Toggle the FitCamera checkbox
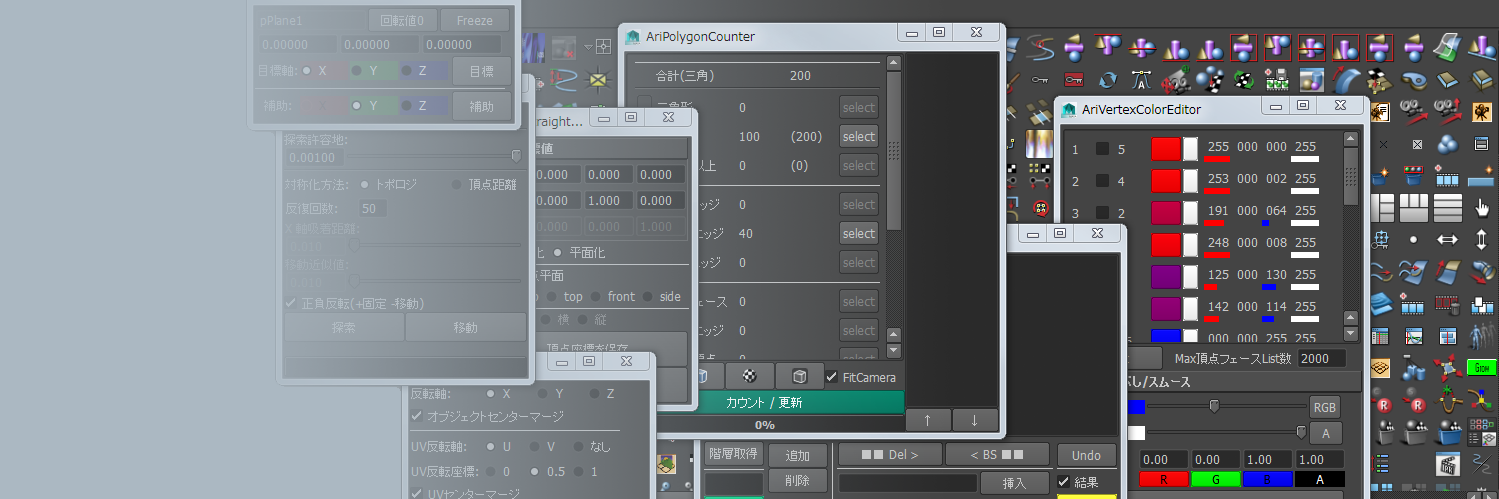This screenshot has width=1499, height=499. 832,377
